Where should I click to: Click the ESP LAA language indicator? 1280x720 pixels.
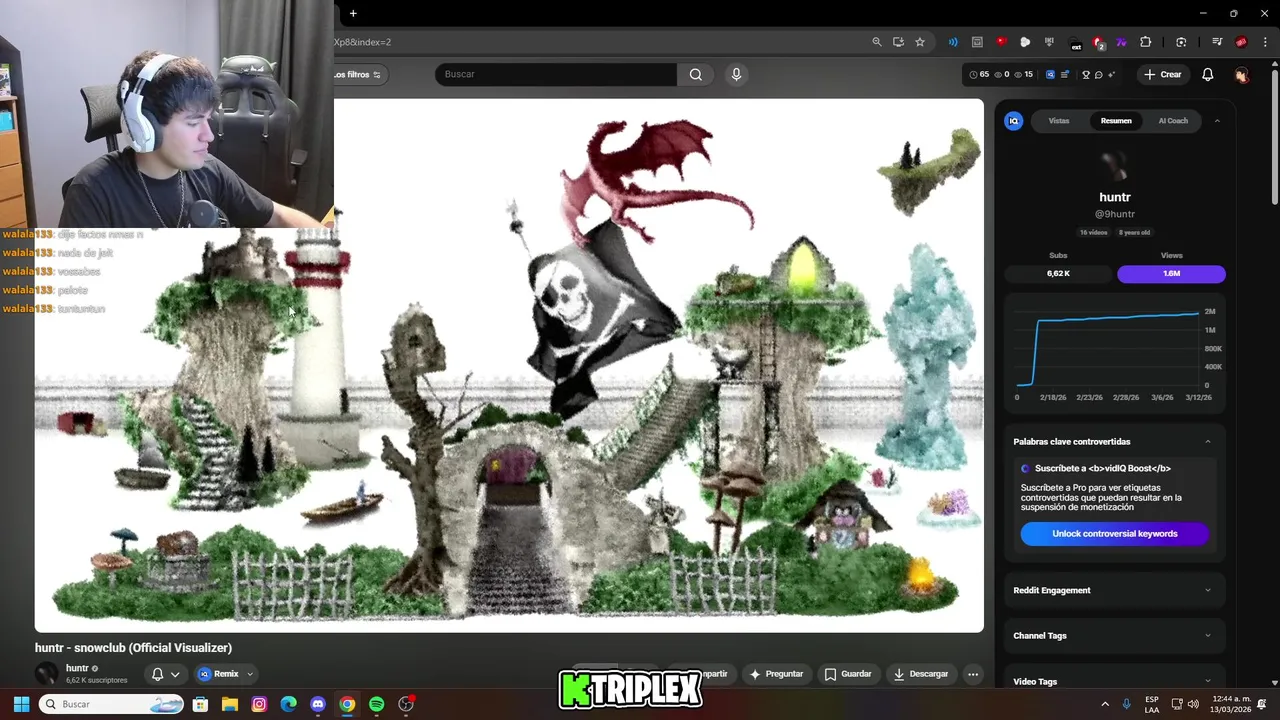[1151, 704]
